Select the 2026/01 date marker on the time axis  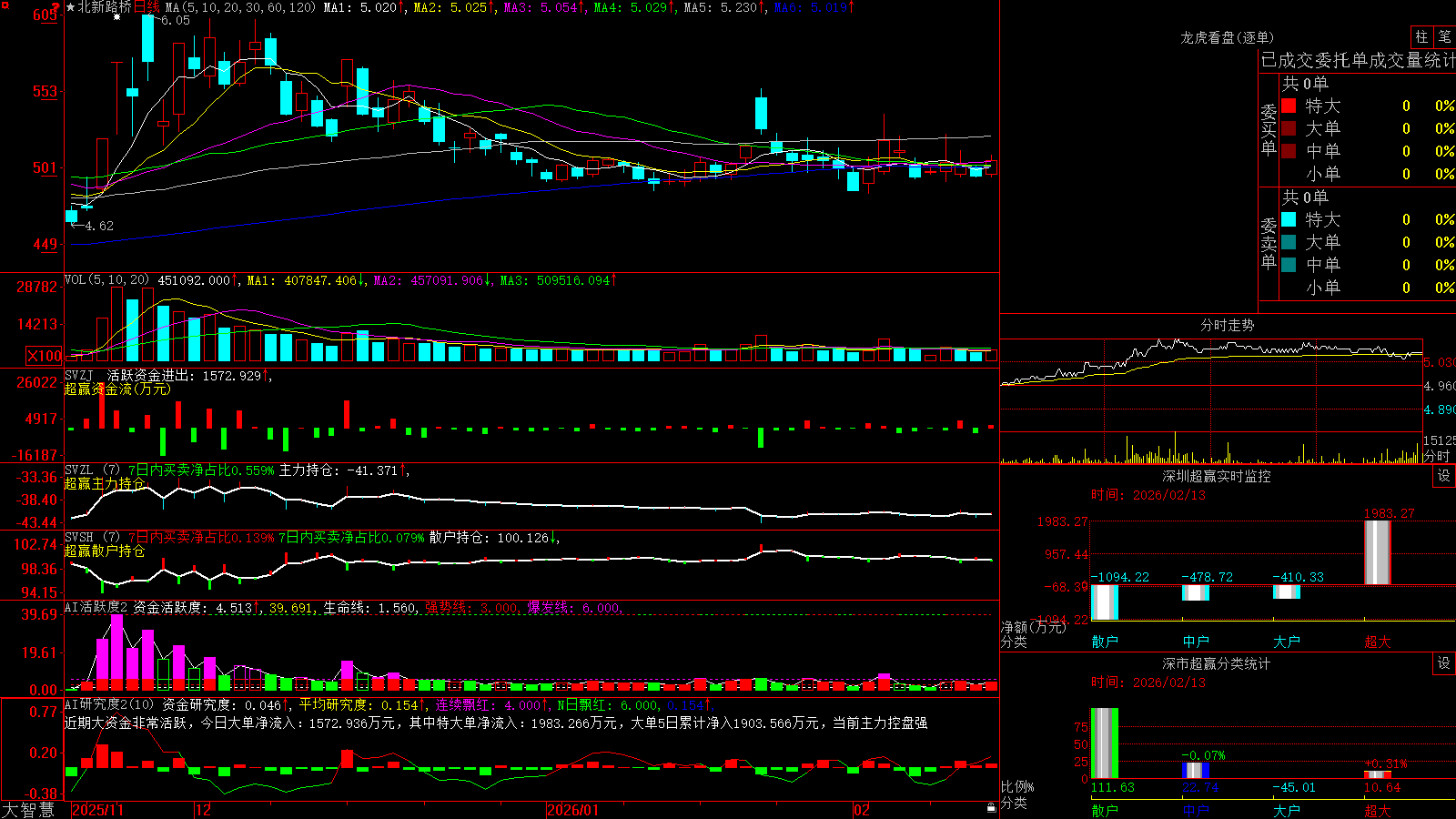573,810
